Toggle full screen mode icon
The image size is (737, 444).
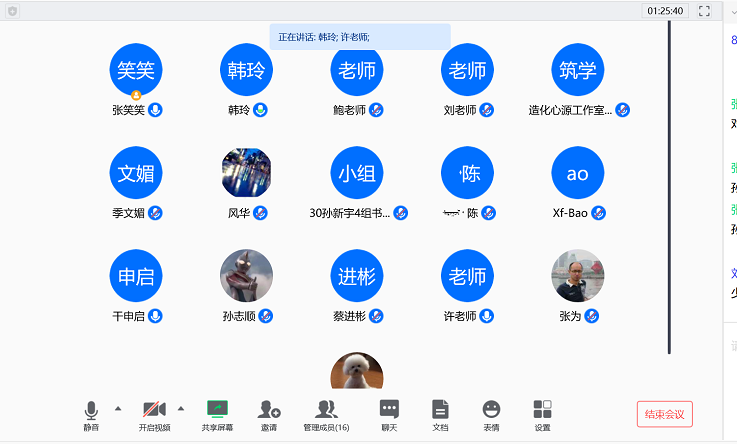[704, 11]
